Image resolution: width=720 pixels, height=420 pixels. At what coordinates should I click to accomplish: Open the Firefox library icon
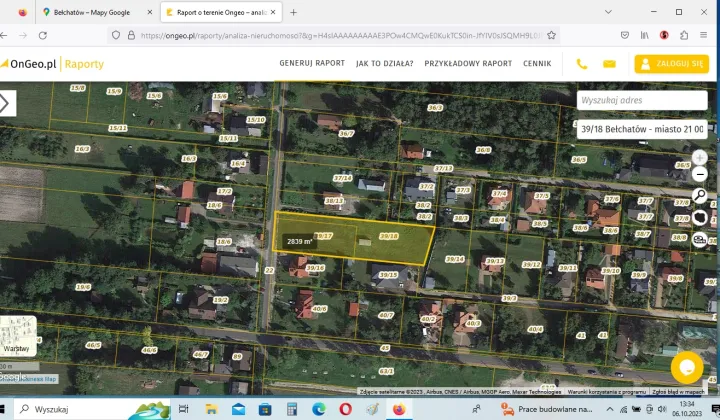pyautogui.click(x=645, y=35)
